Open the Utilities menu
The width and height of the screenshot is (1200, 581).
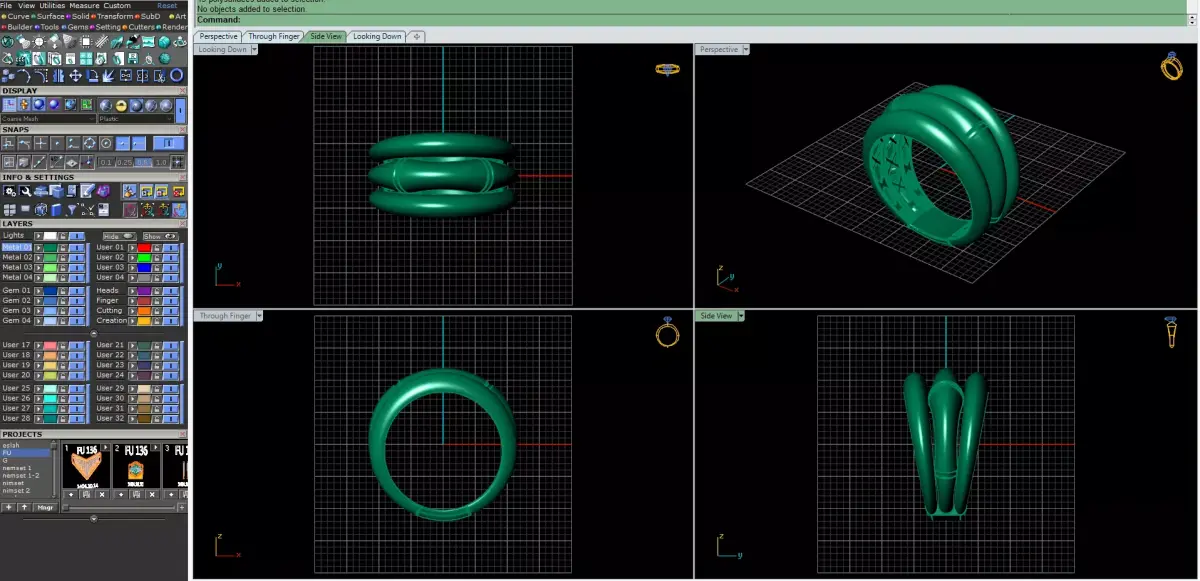pos(53,6)
